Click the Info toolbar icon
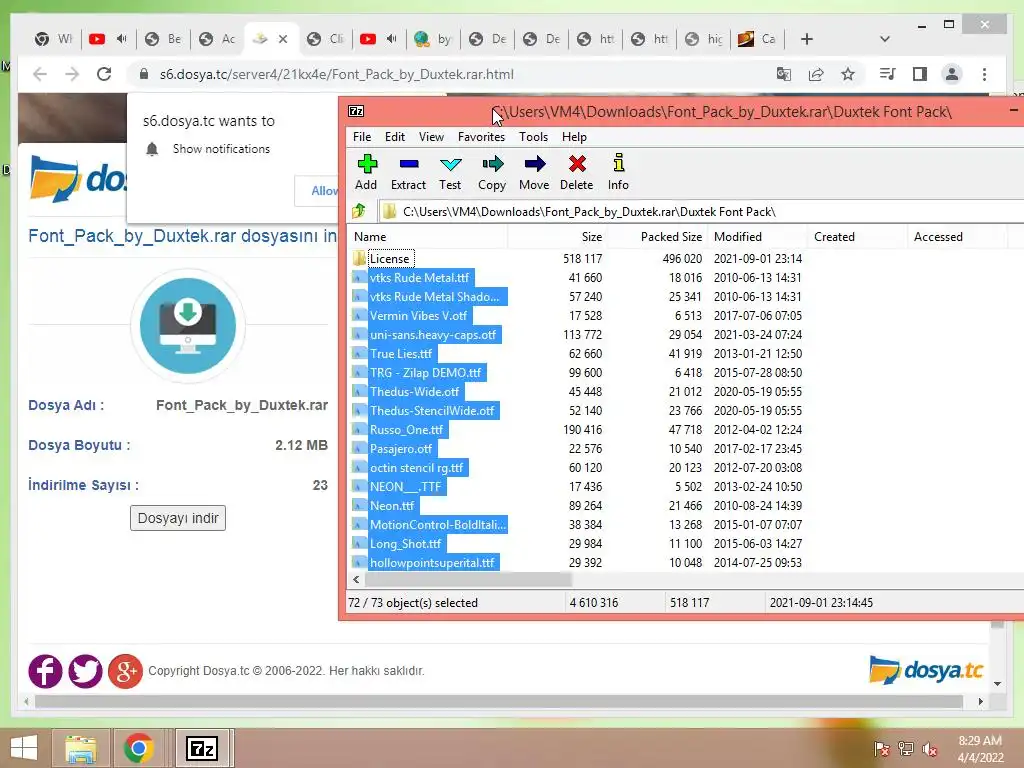The image size is (1024, 768). coord(618,172)
